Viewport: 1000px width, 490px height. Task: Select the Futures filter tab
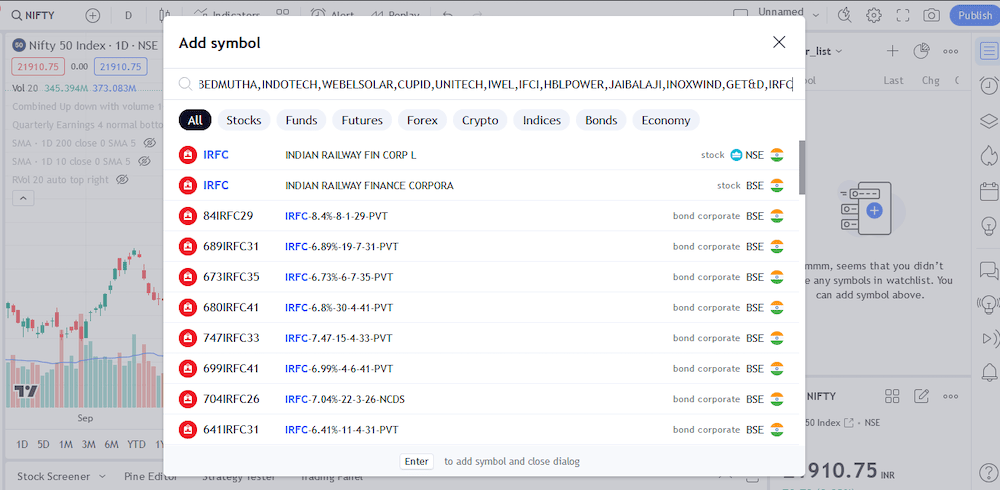pos(362,120)
